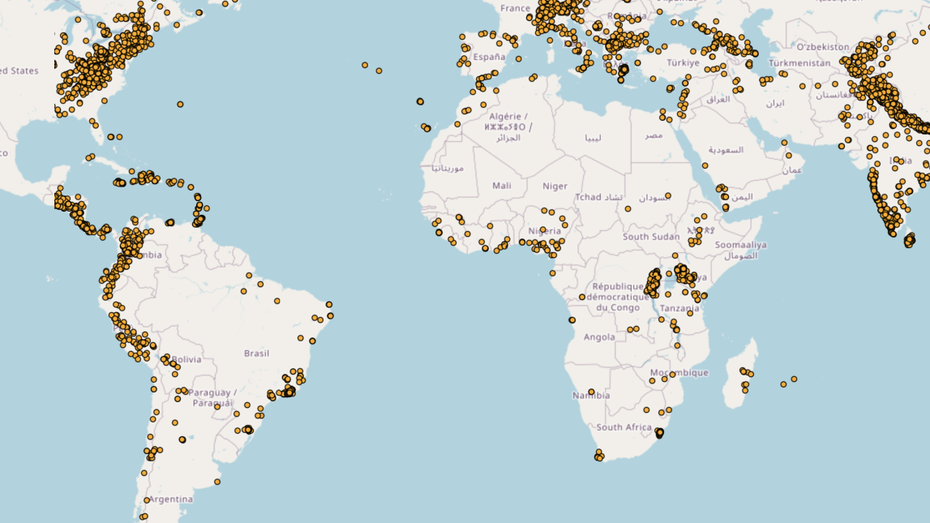
Task: Click the westernmost mid-Atlantic marker west of España
Action: [365, 65]
